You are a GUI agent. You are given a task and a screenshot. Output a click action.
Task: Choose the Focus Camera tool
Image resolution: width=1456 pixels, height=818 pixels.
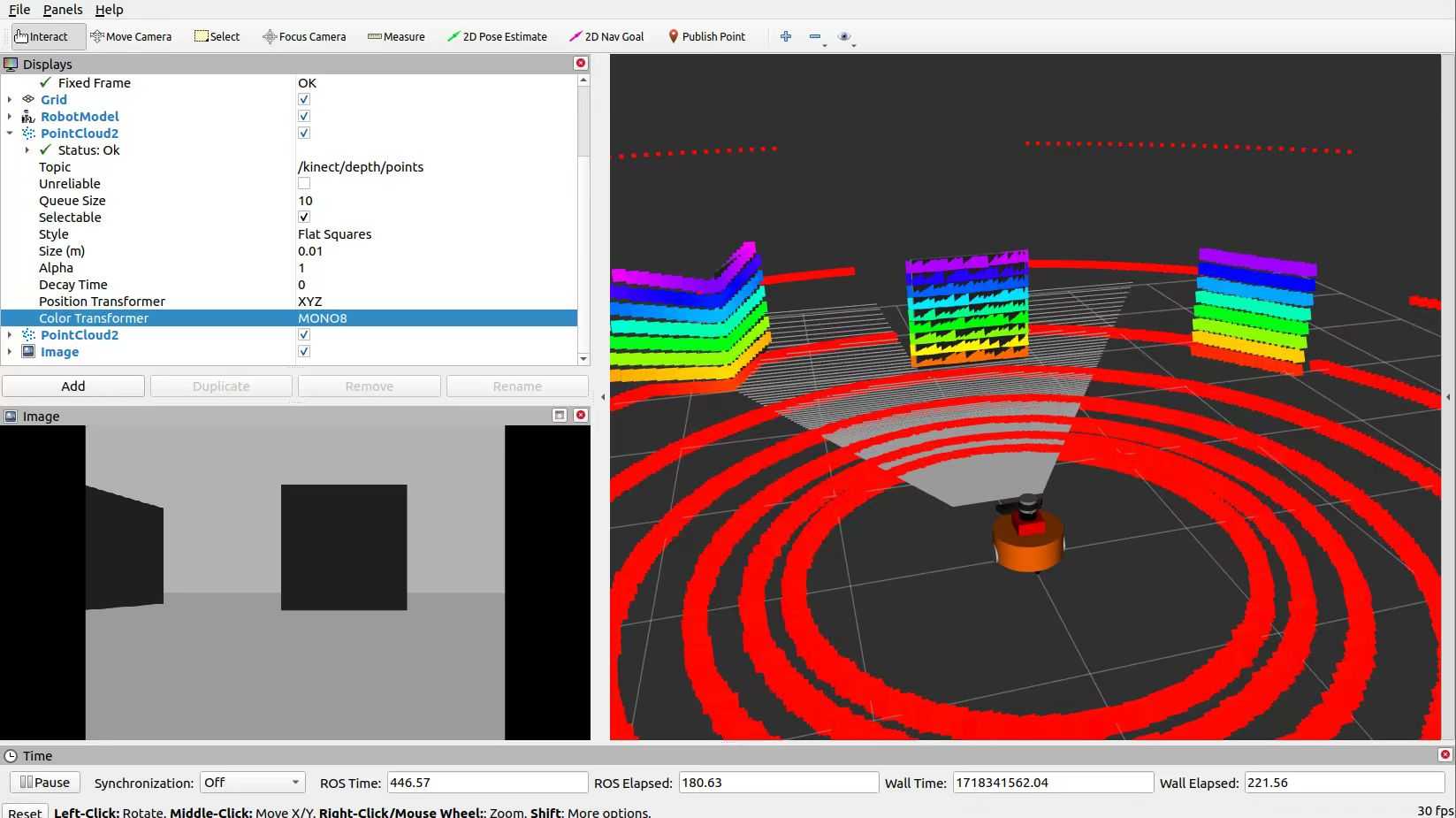point(304,36)
